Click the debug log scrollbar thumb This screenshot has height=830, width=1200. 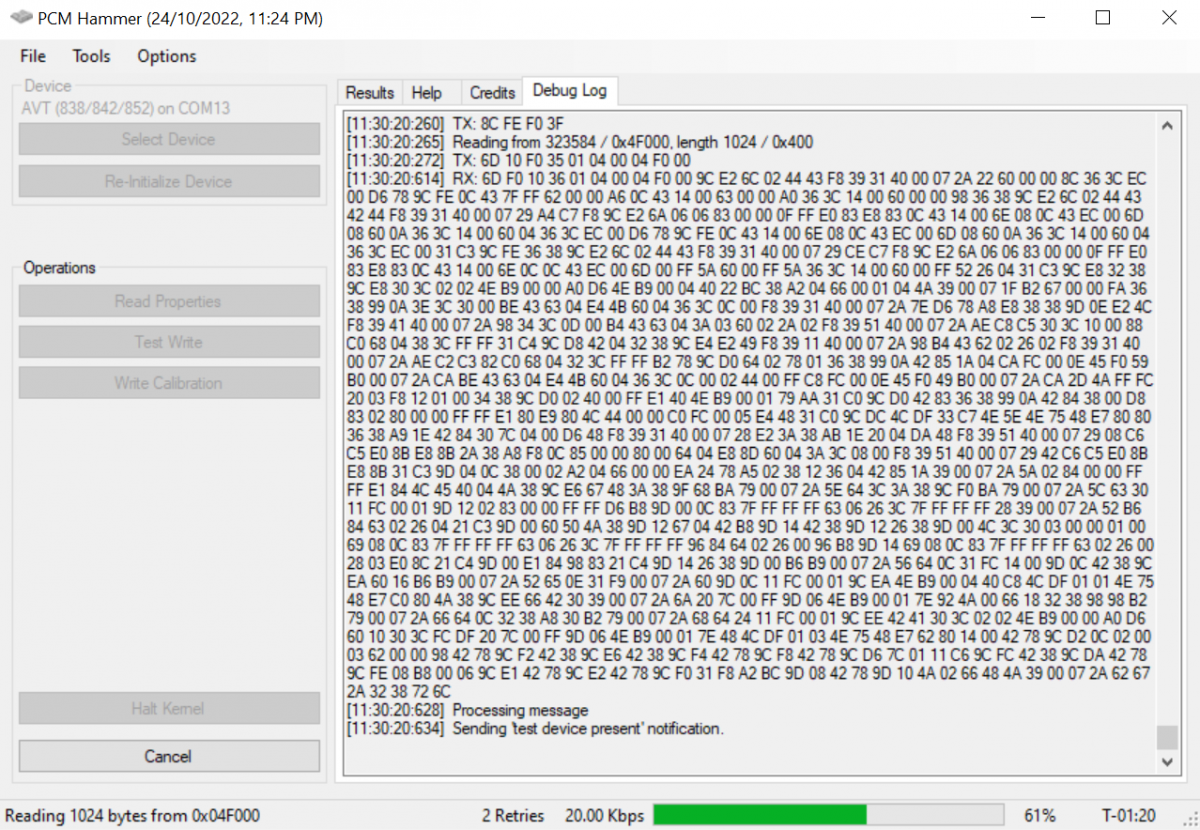coord(1166,737)
